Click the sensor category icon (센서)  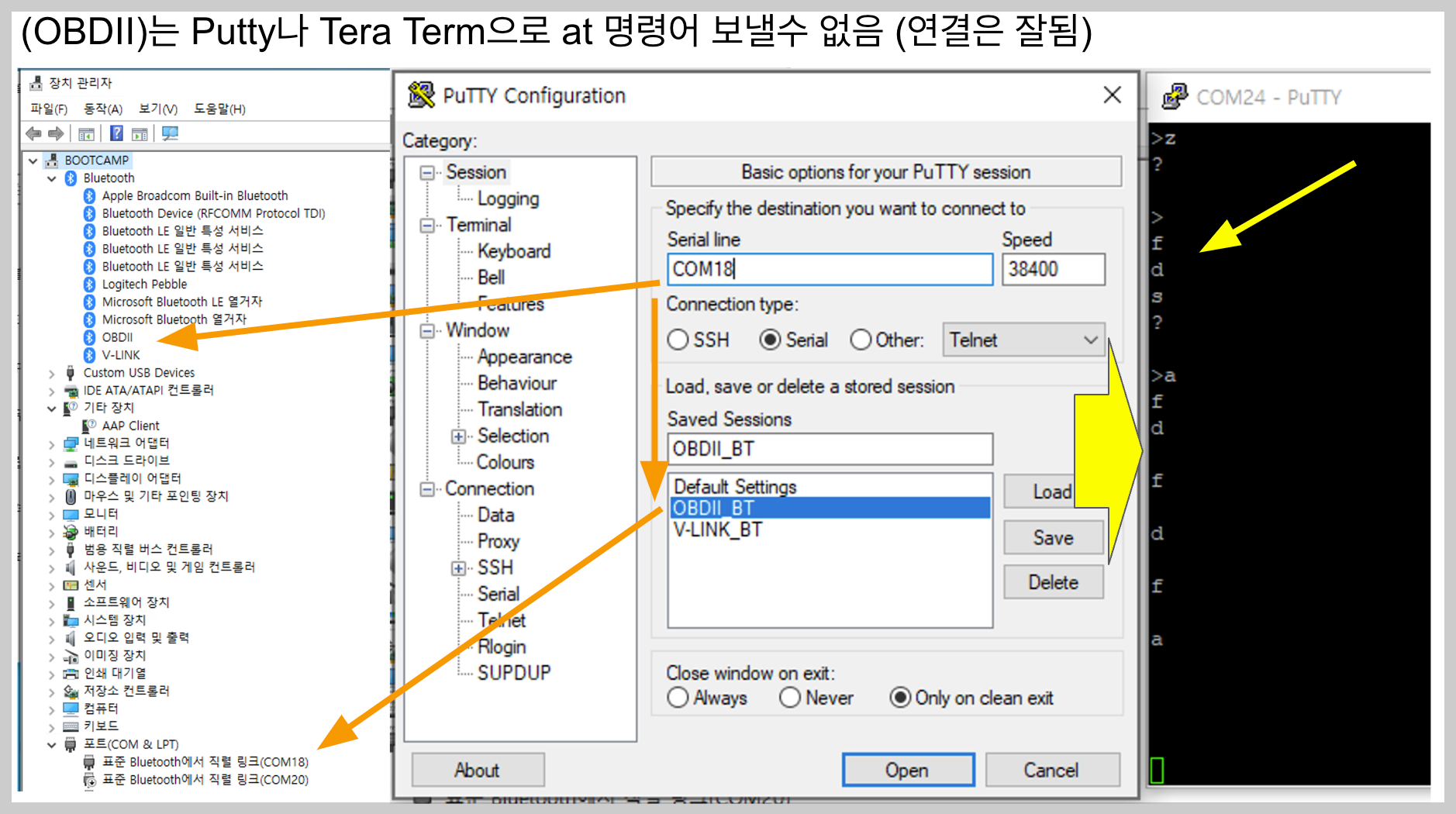[x=71, y=585]
